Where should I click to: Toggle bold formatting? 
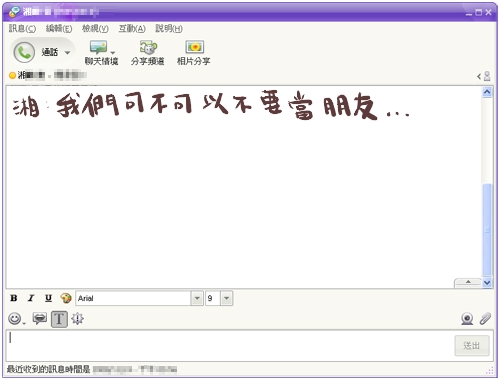[x=14, y=298]
